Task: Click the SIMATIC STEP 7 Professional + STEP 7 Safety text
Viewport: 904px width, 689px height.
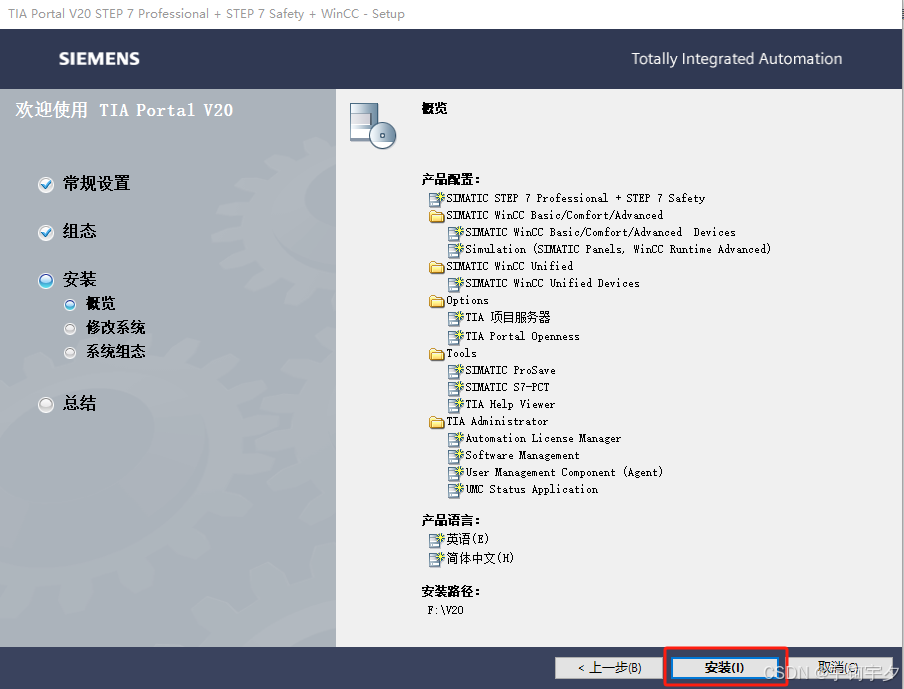Action: point(575,198)
